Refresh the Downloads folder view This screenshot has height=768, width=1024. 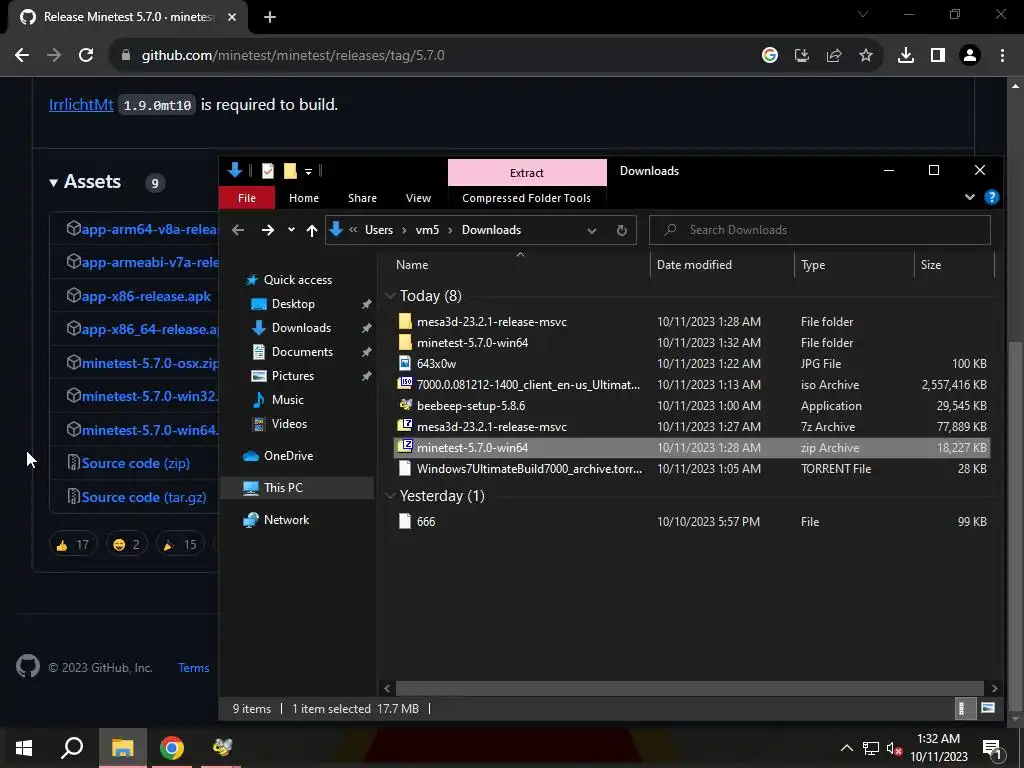622,230
